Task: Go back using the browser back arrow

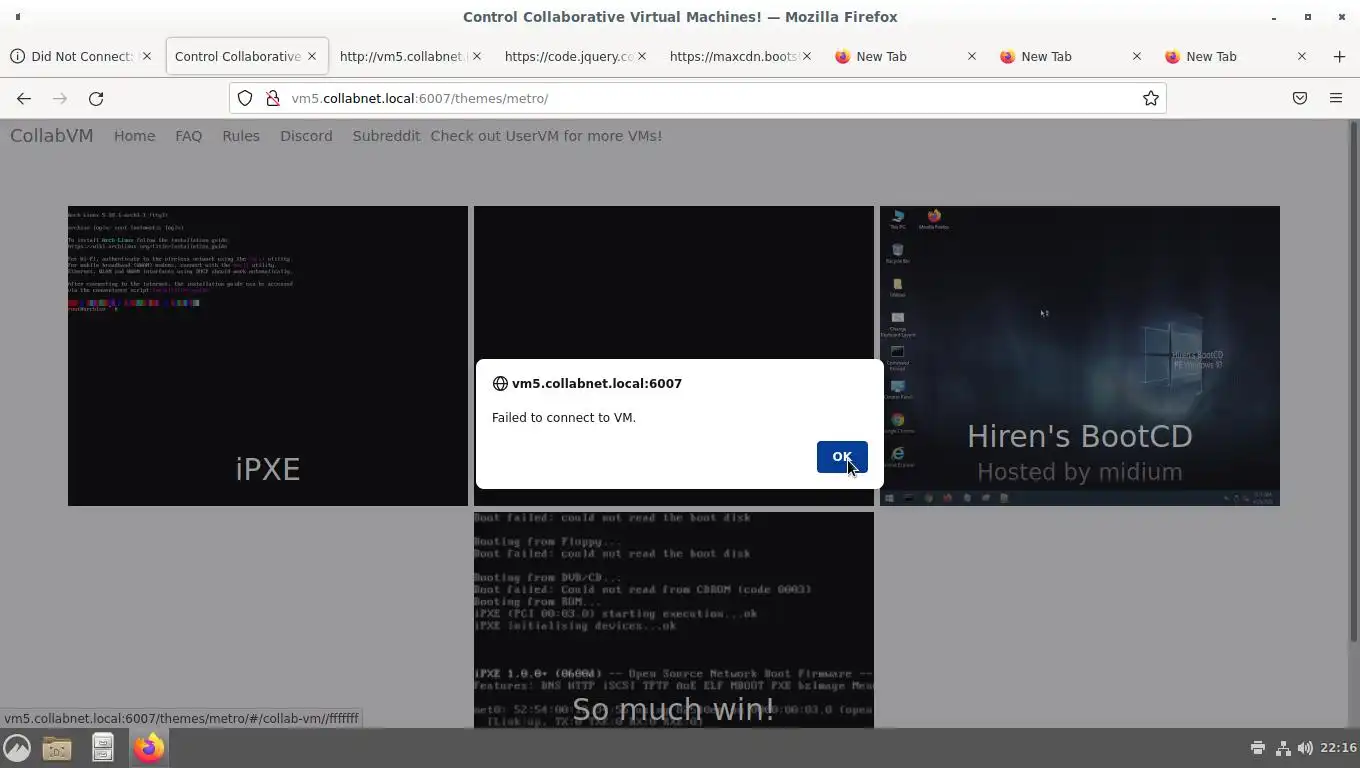Action: point(24,98)
